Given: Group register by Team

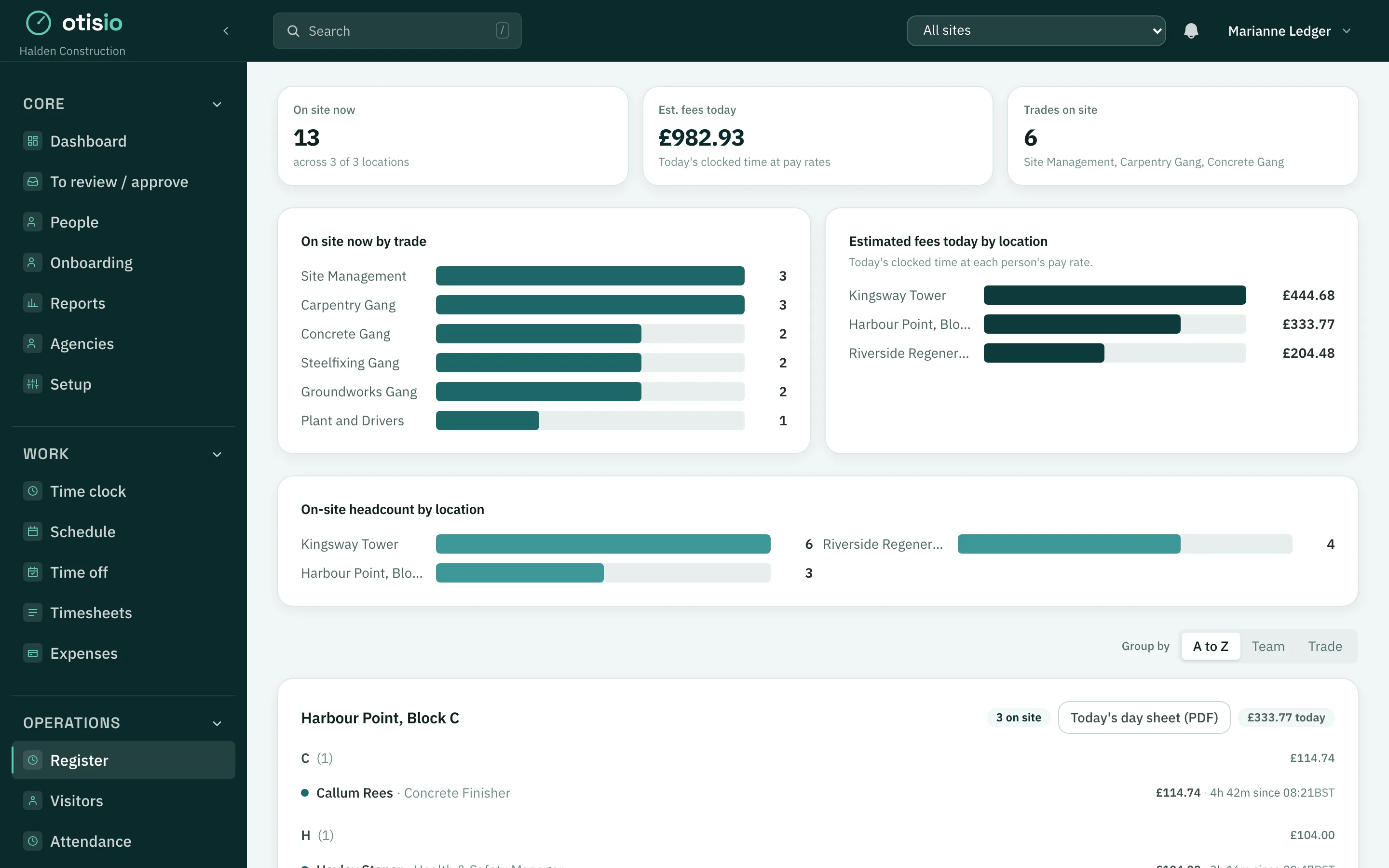Looking at the screenshot, I should point(1268,646).
